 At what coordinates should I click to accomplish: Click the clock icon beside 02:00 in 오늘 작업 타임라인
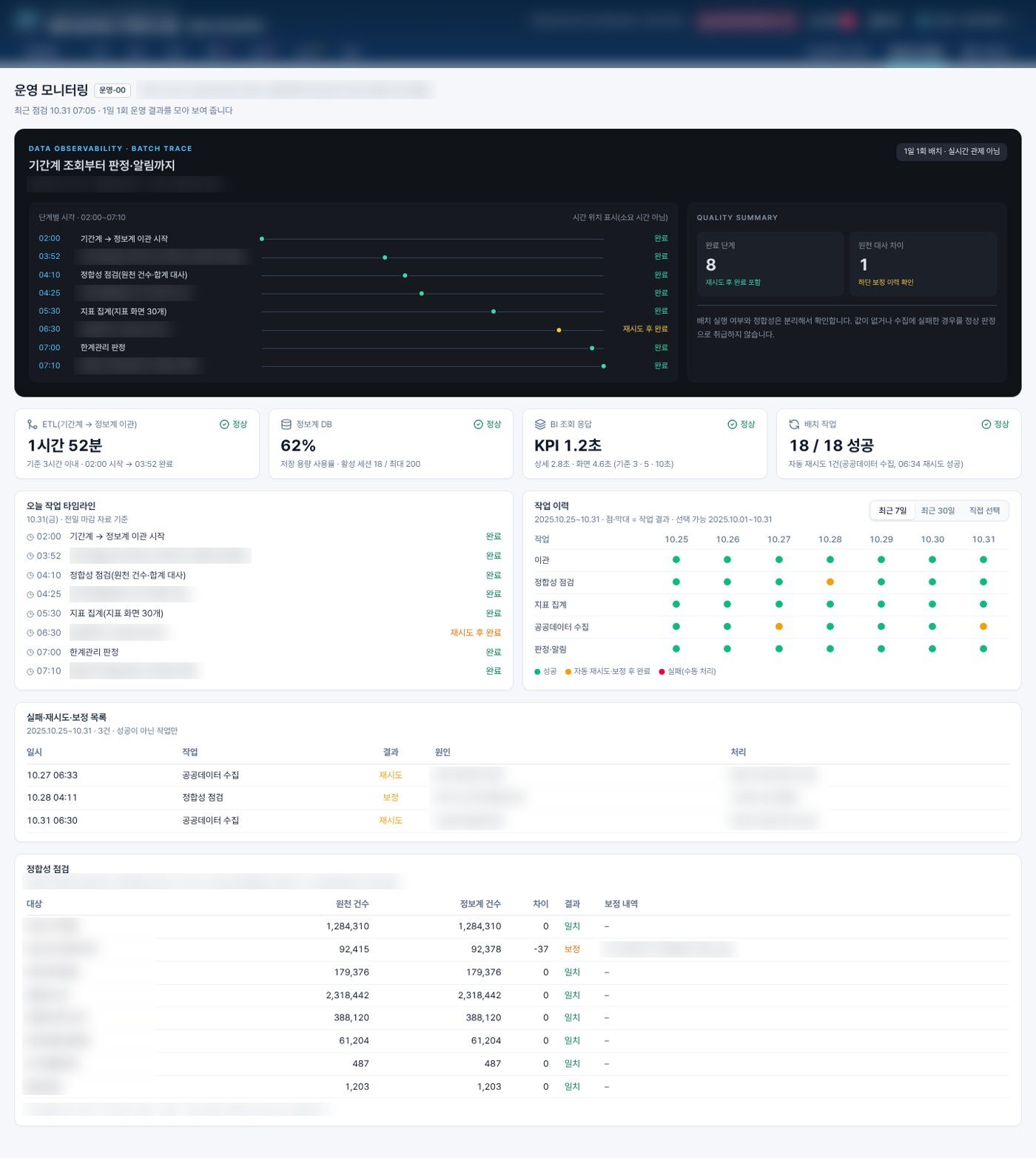[30, 537]
